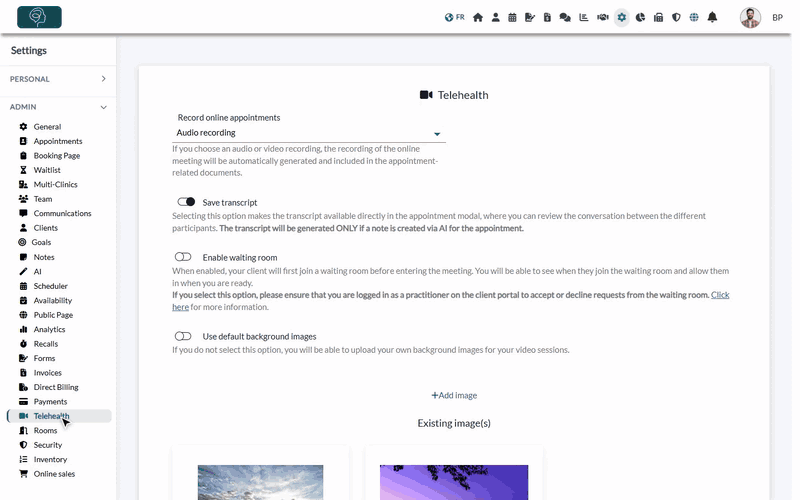Image resolution: width=800 pixels, height=500 pixels.
Task: Open the pie chart icon in top bar
Action: 640,17
